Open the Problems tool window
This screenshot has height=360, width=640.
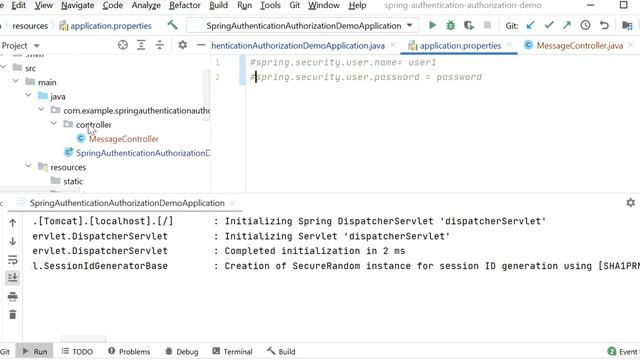tap(129, 351)
